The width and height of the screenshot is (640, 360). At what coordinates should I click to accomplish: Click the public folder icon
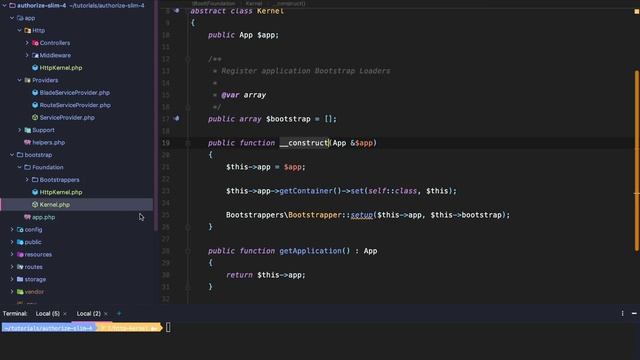[x=20, y=242]
